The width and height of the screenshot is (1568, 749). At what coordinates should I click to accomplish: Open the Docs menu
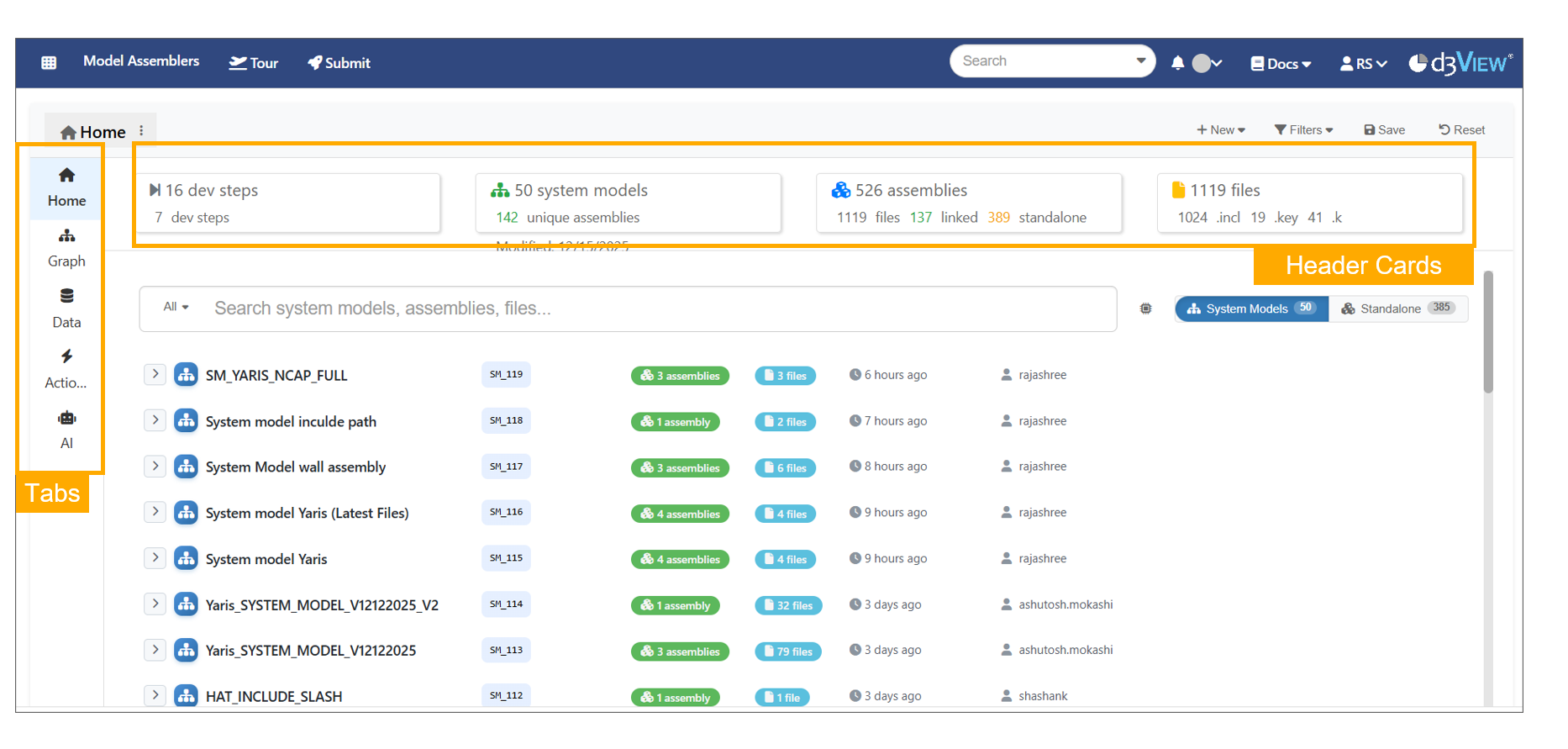(1281, 64)
